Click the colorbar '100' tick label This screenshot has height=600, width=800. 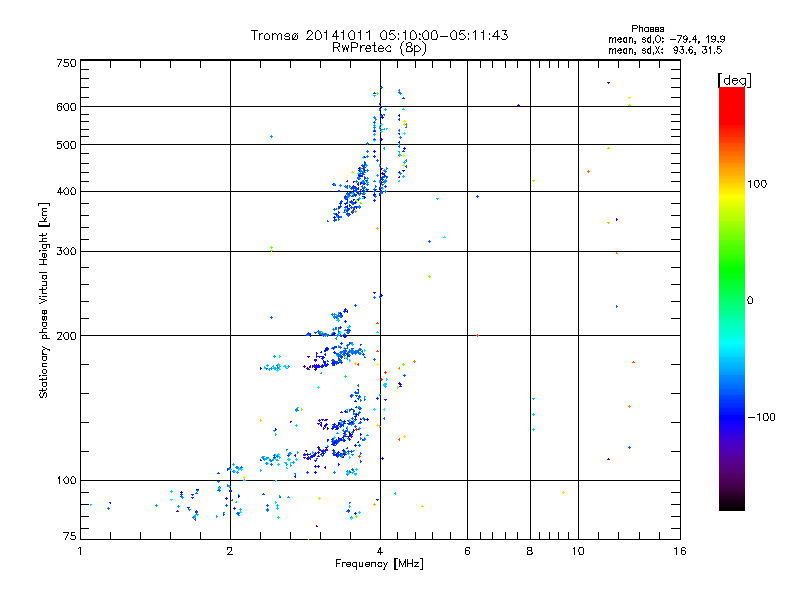[757, 184]
